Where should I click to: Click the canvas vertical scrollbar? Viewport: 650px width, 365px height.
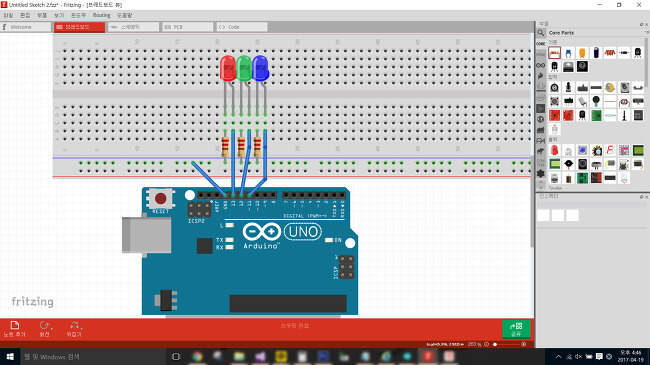pyautogui.click(x=532, y=201)
